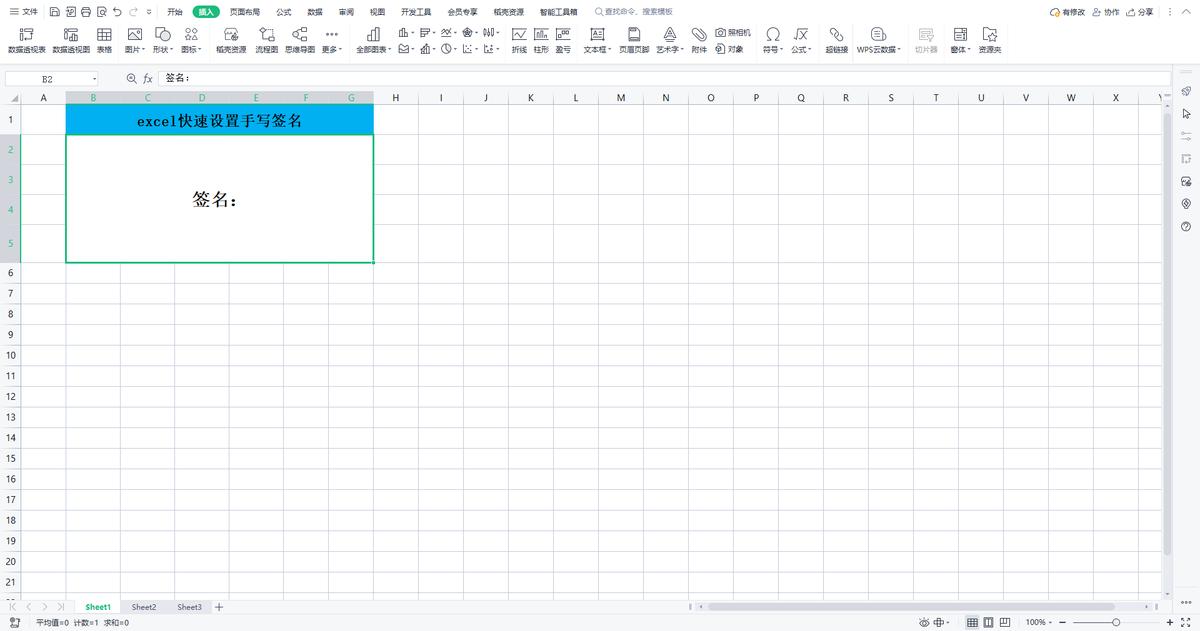Viewport: 1200px width, 631px height.
Task: Click the zoom out minus button
Action: coord(1062,622)
